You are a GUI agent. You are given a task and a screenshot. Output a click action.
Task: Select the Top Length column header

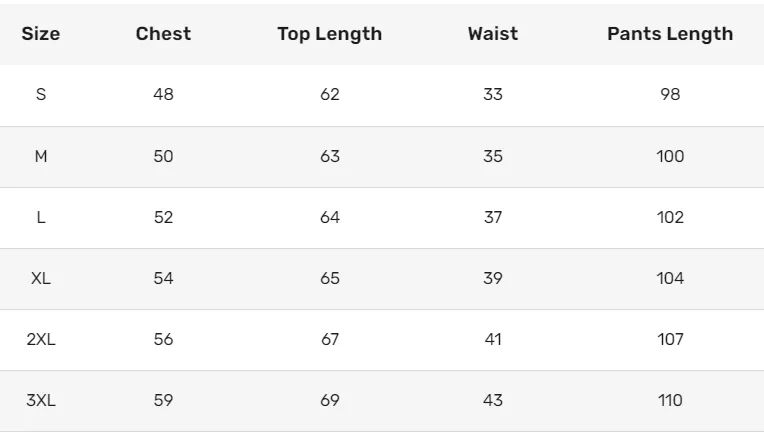[x=329, y=34]
